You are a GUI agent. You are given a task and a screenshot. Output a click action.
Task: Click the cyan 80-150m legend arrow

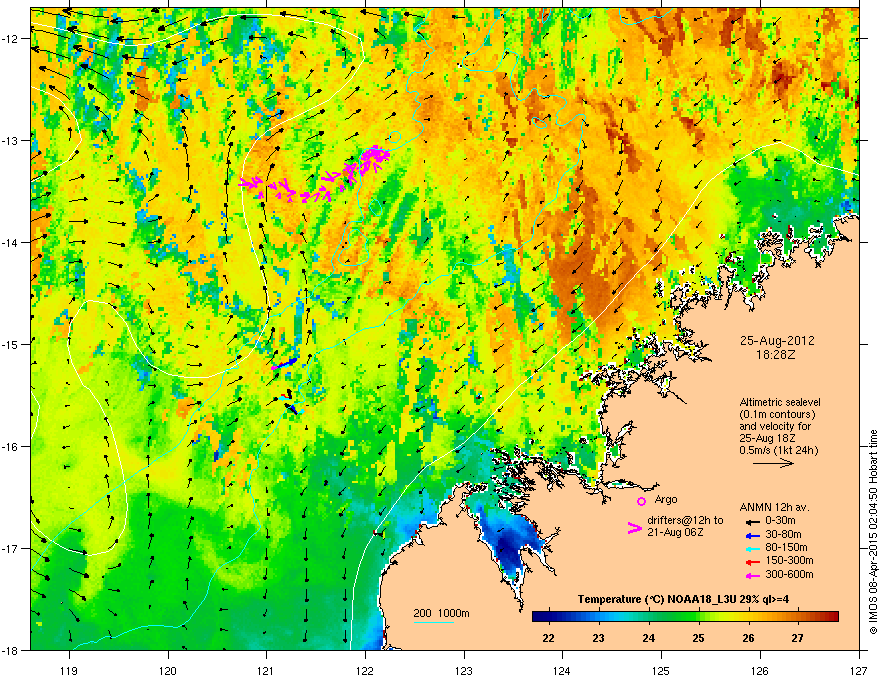coord(753,549)
